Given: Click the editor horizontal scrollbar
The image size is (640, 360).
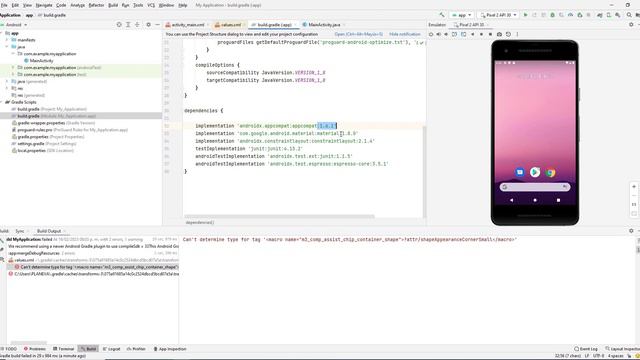Looking at the screenshot, I should 279,216.
